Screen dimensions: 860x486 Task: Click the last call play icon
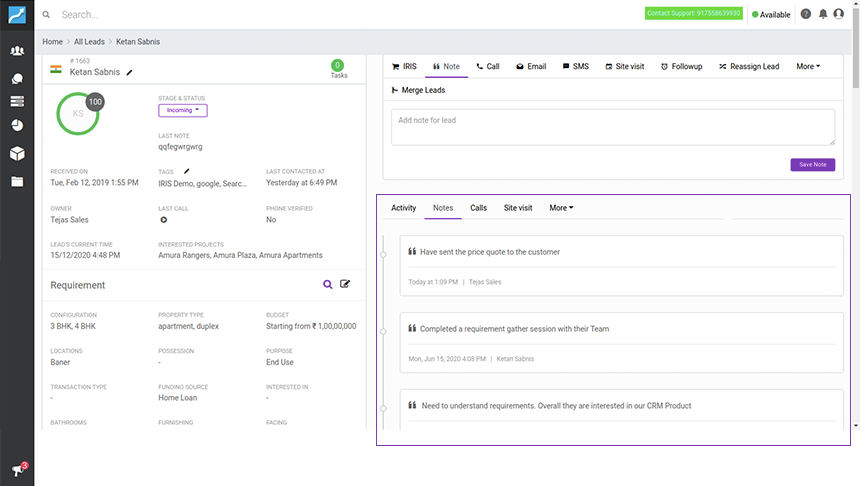point(163,220)
